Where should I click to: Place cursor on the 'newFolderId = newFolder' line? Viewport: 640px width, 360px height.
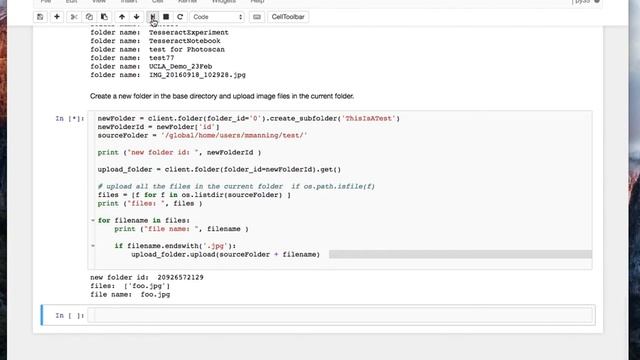158,127
